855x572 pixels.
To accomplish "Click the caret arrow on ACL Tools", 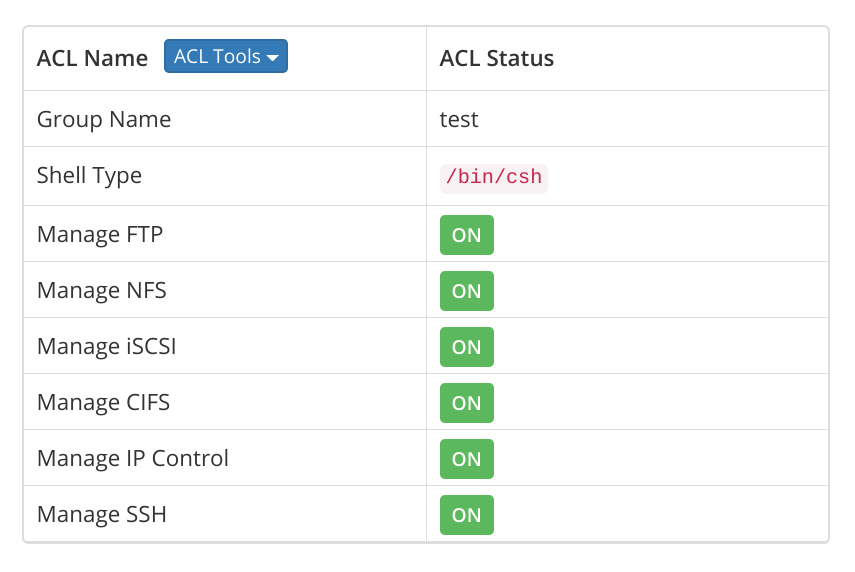I will point(273,58).
